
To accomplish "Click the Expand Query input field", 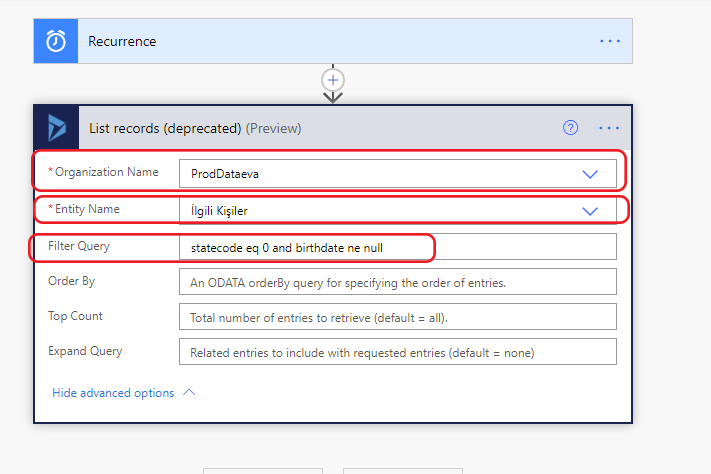I will 398,352.
